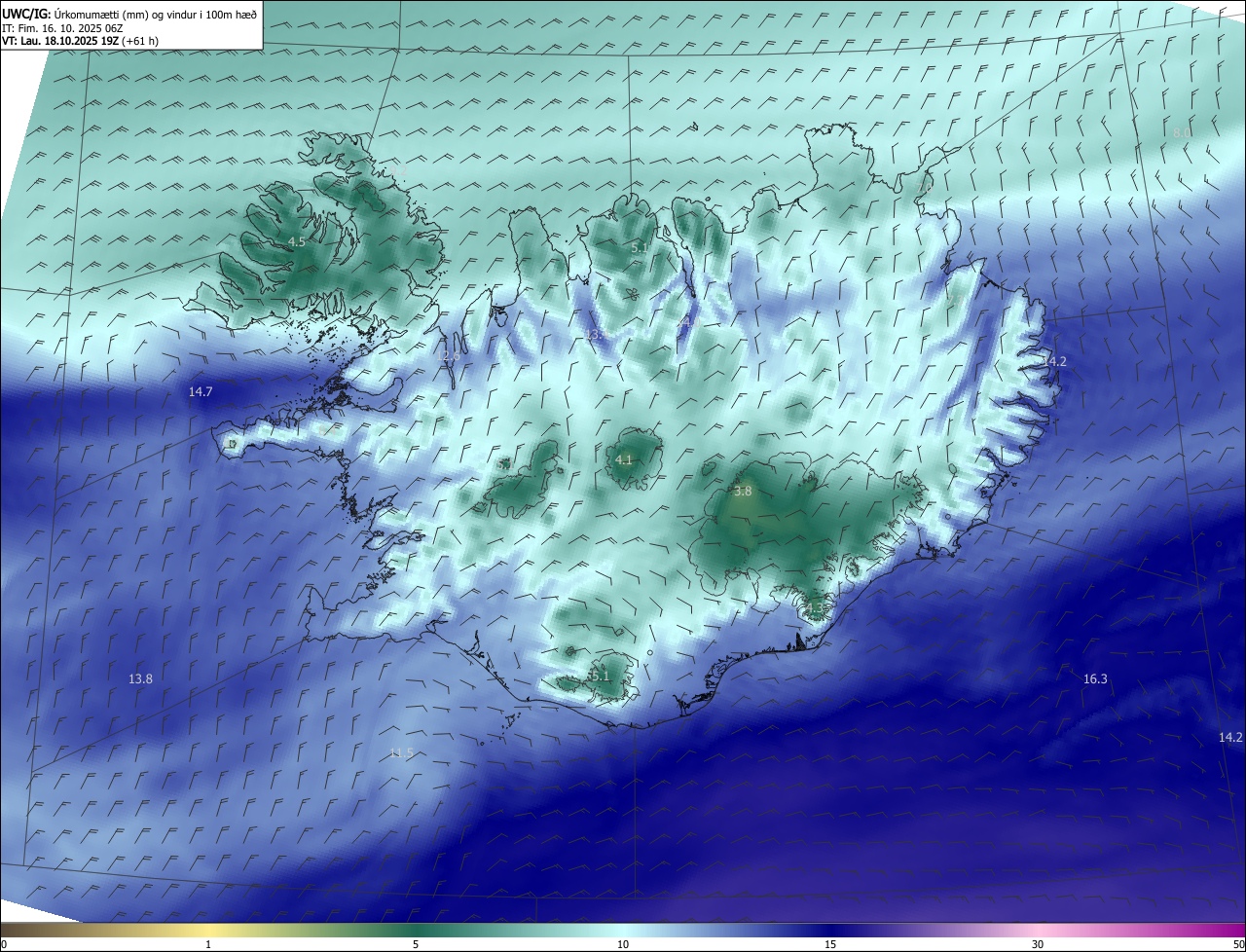Viewport: 1246px width, 952px height.
Task: Click the 14.7 value label on the map
Action: 201,391
